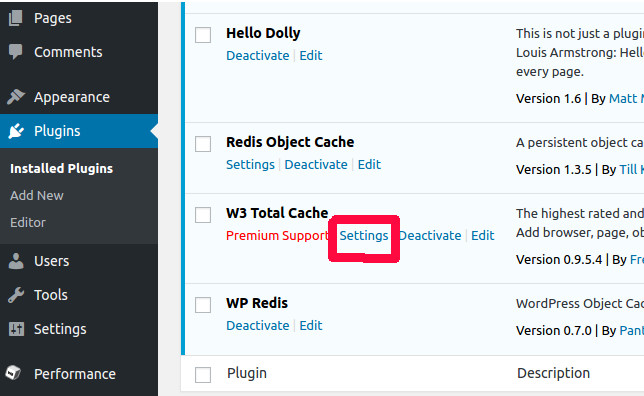Click the Users person icon
Viewport: 644px width, 396px height.
click(16, 261)
